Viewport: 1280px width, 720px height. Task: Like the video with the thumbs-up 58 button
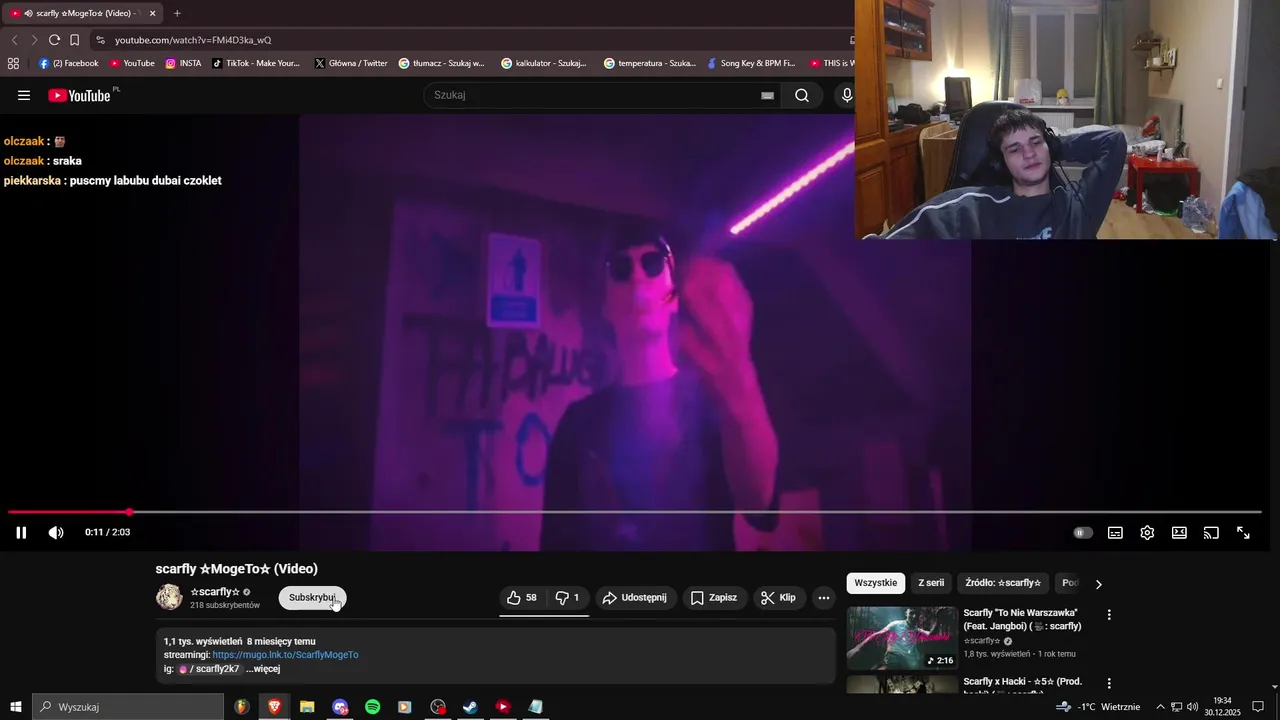[x=522, y=597]
